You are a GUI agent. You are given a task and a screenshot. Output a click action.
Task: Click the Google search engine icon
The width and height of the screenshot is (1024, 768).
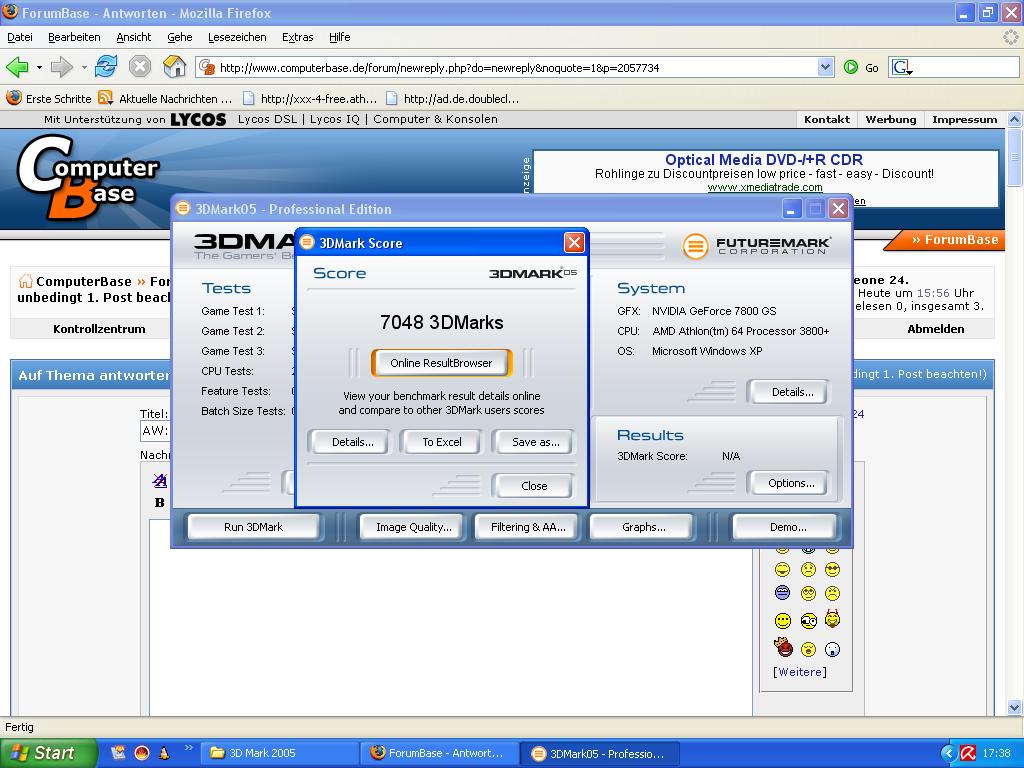(902, 67)
